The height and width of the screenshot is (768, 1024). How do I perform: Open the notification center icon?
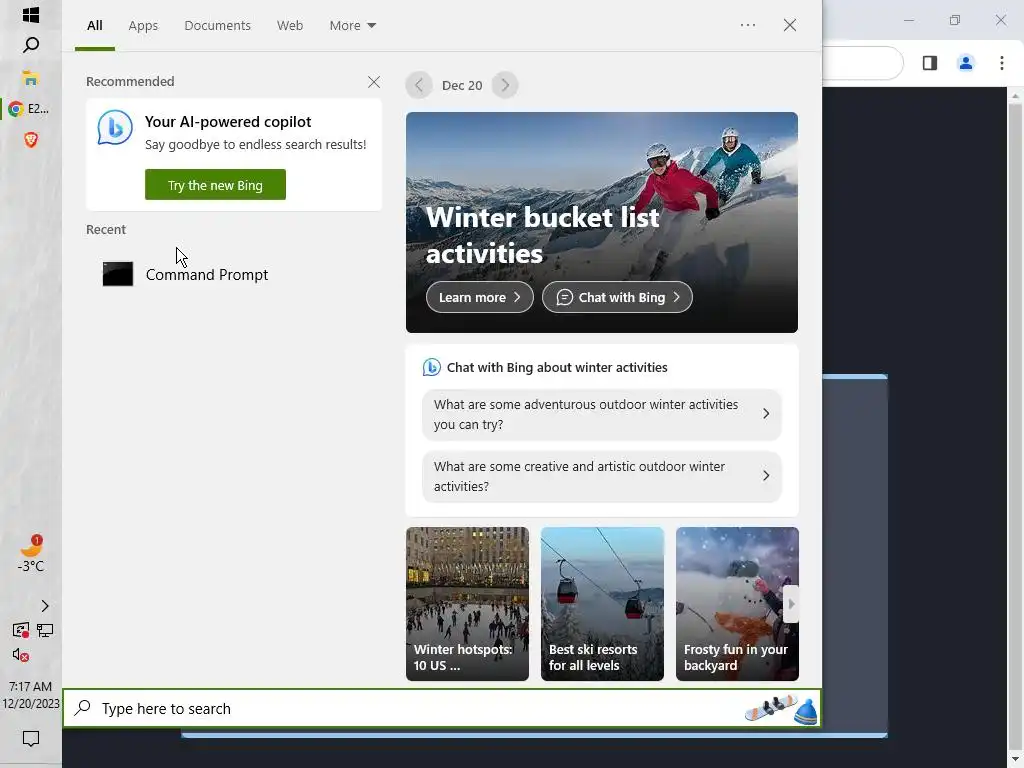[x=31, y=739]
